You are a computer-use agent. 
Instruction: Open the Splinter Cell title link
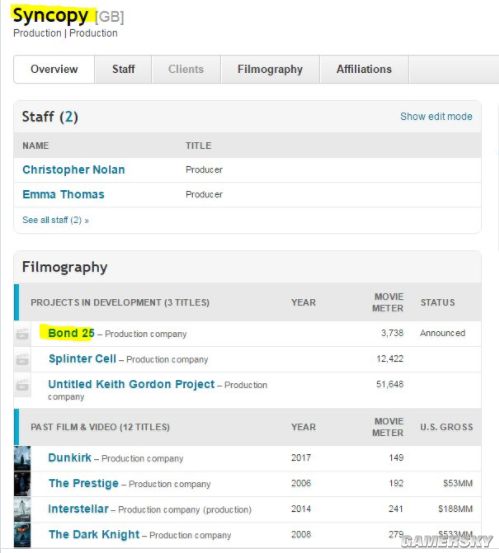pos(83,359)
